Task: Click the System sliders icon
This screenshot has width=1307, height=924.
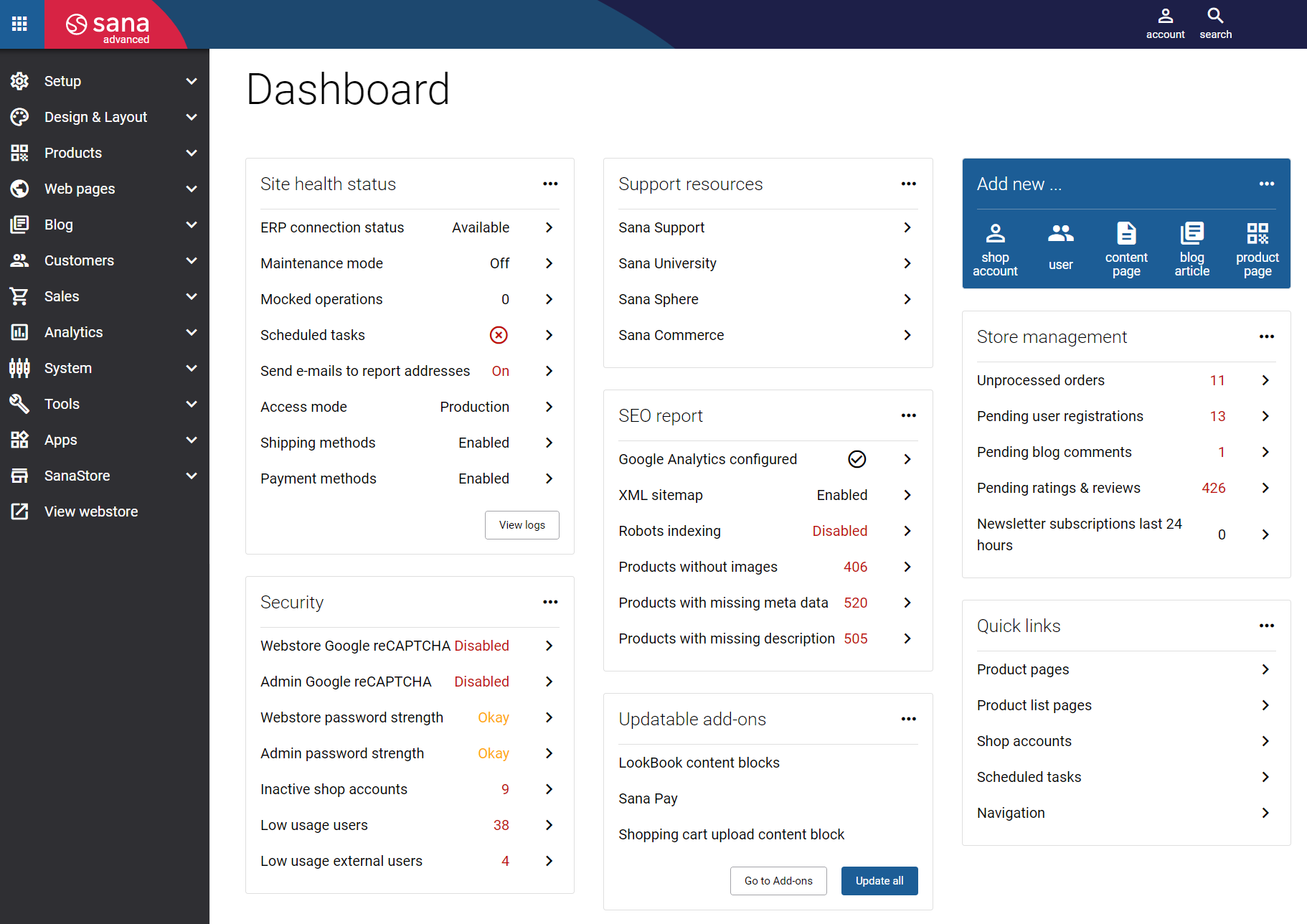Action: 20,368
